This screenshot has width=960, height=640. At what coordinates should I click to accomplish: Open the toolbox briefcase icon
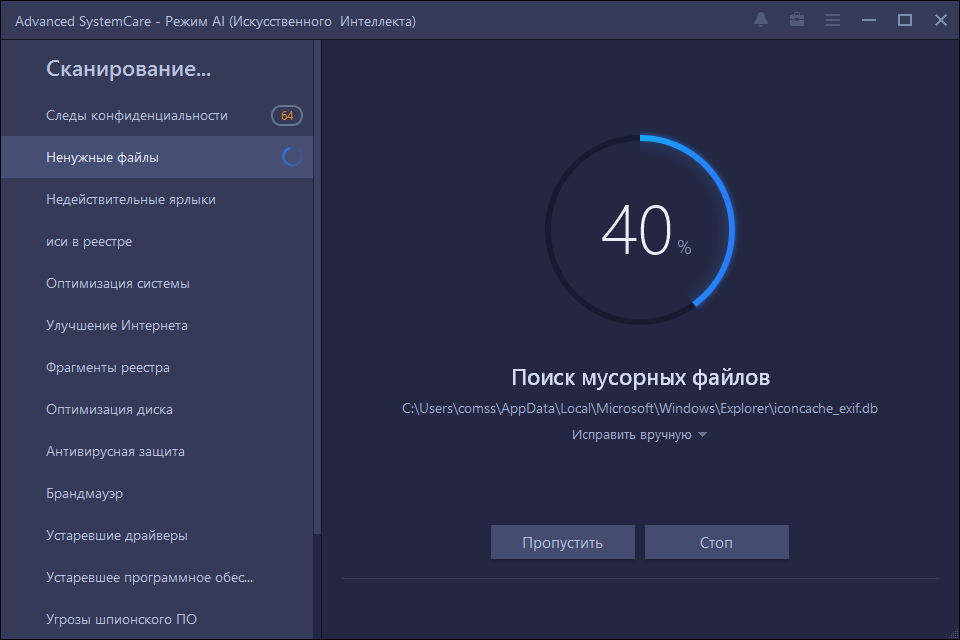796,19
